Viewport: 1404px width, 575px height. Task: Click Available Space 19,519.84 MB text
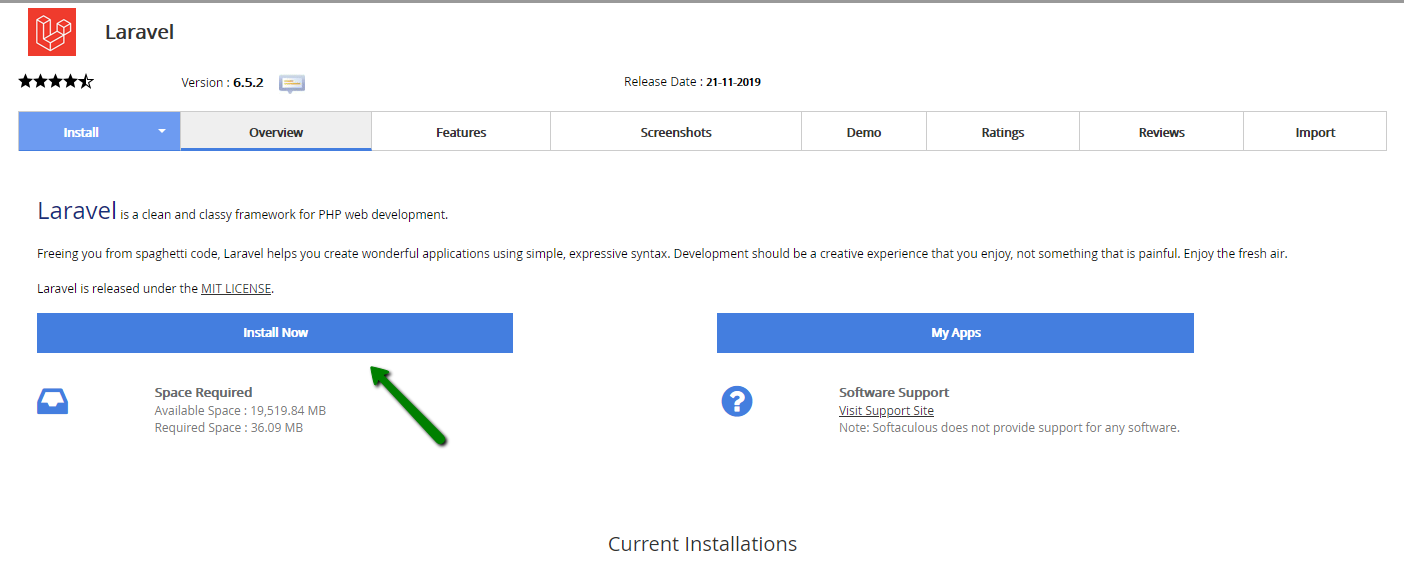(x=240, y=410)
